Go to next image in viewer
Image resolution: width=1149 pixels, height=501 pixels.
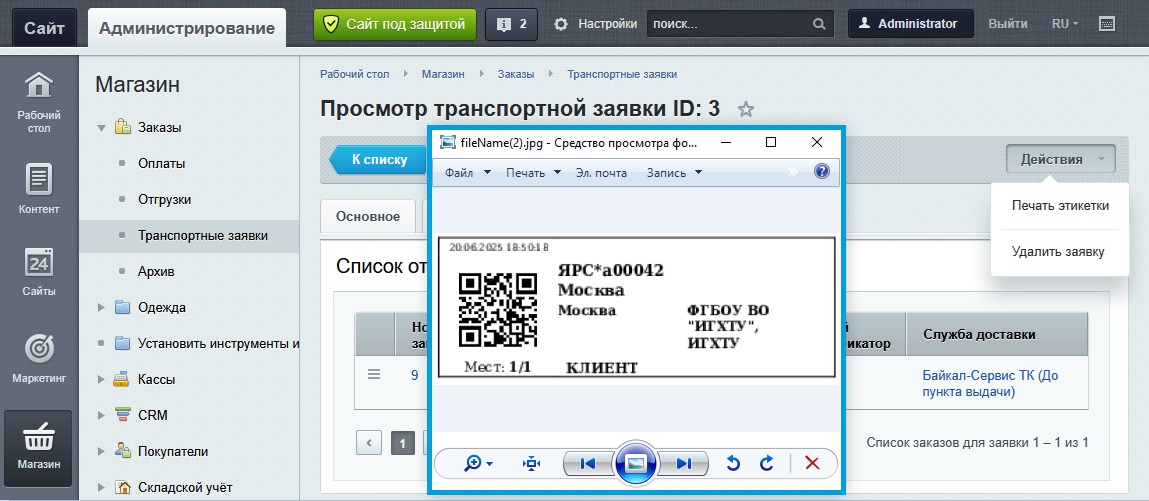(684, 463)
